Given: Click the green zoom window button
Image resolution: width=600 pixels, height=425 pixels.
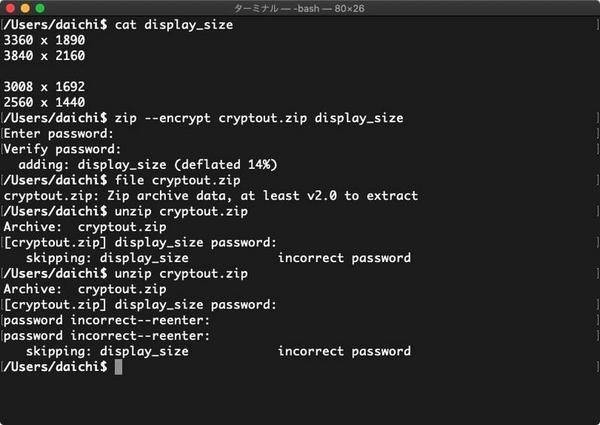Looking at the screenshot, I should point(40,8).
